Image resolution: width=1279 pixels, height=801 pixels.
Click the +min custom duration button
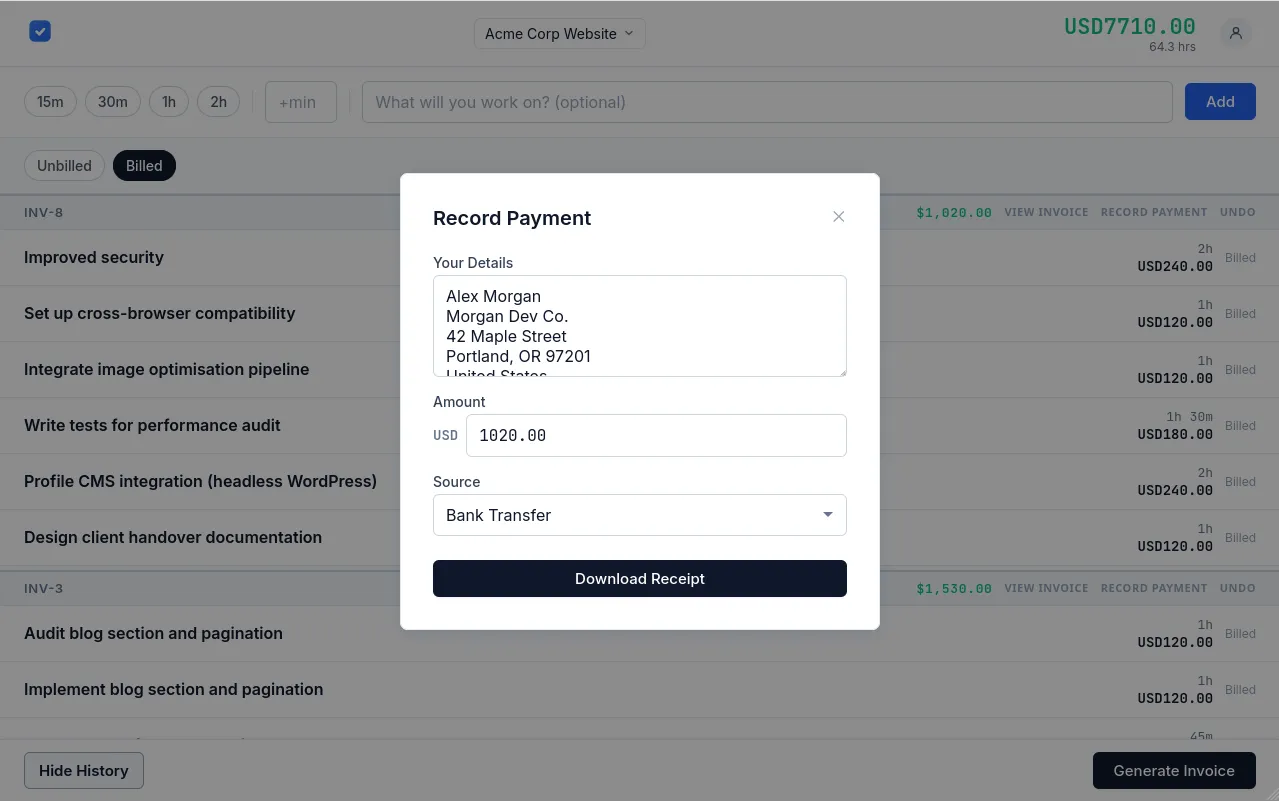[300, 101]
